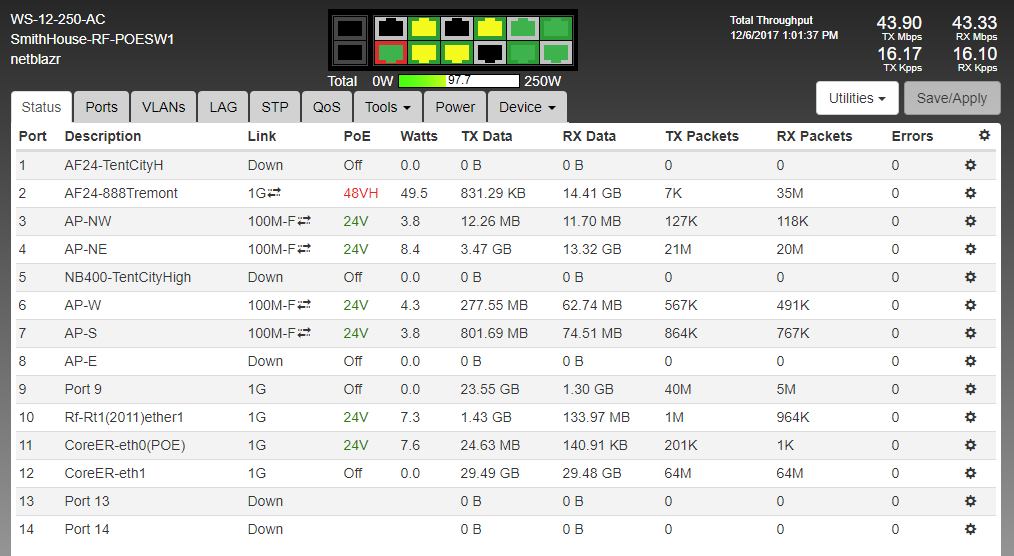Image resolution: width=1014 pixels, height=556 pixels.
Task: Click the gear icon in the table header
Action: coord(984,135)
